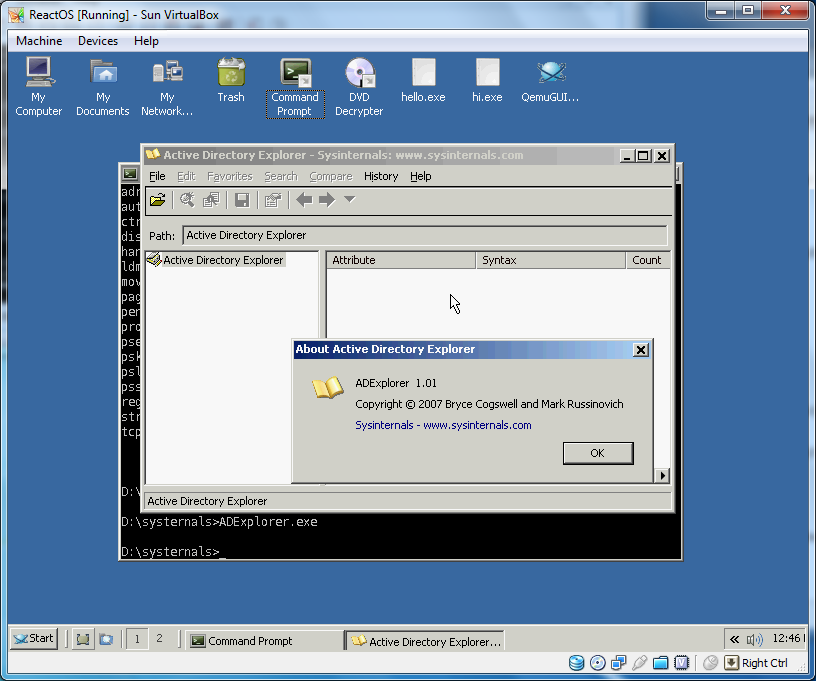The height and width of the screenshot is (681, 816).
Task: Select the Trash desktop icon
Action: [231, 81]
